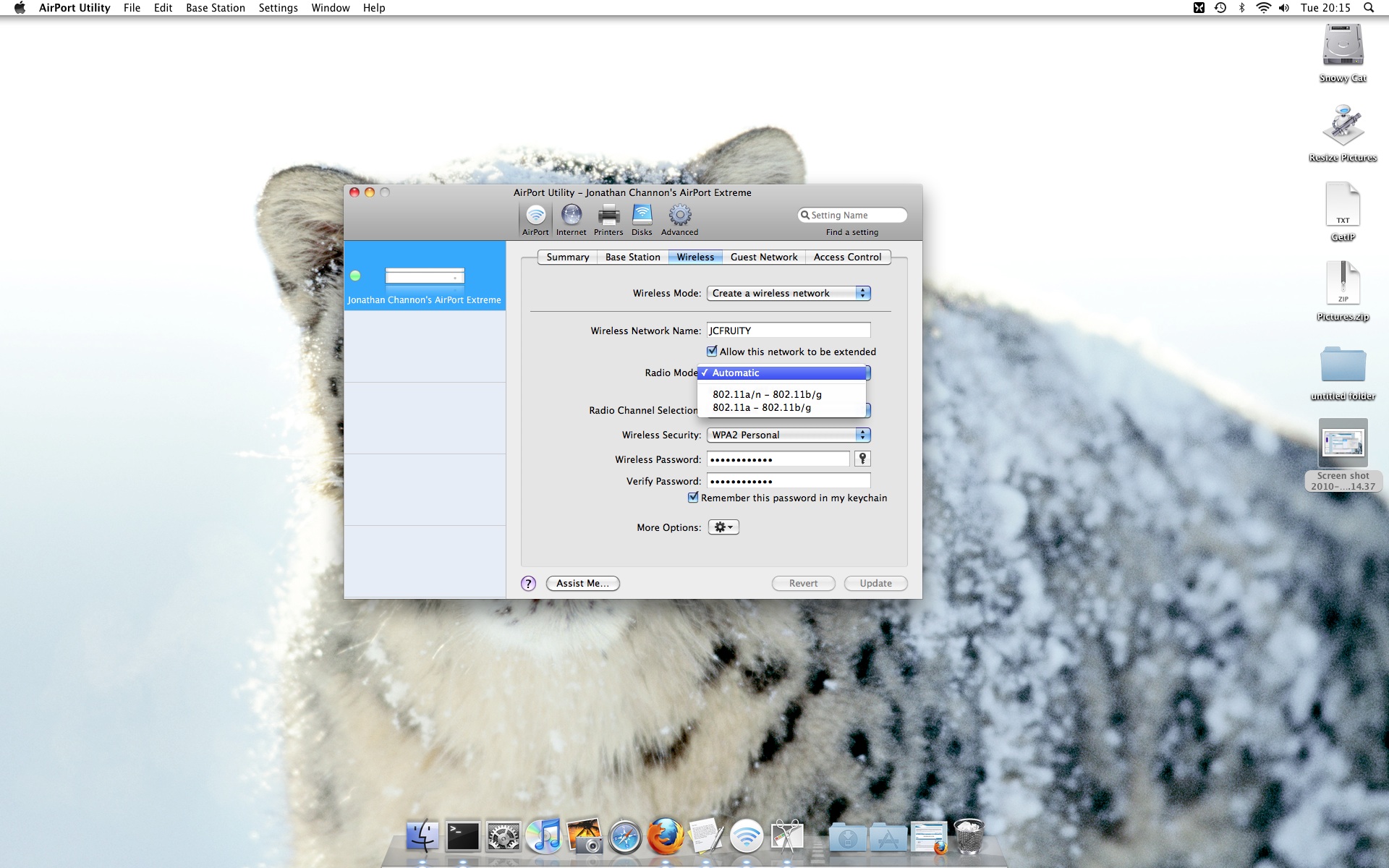This screenshot has width=1389, height=868.
Task: Open the Disks toolbar section
Action: 642,219
